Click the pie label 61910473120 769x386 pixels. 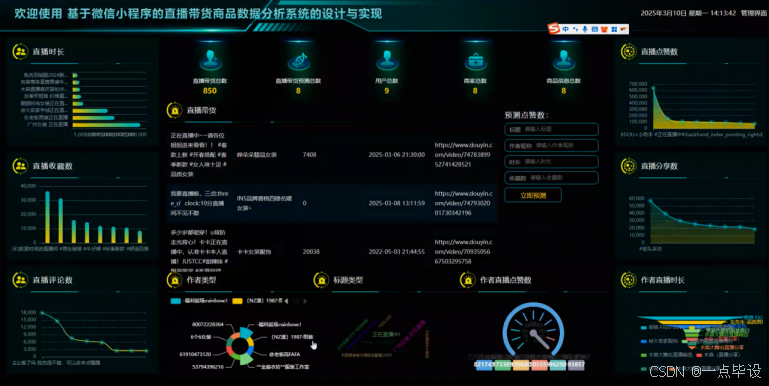pyautogui.click(x=195, y=354)
